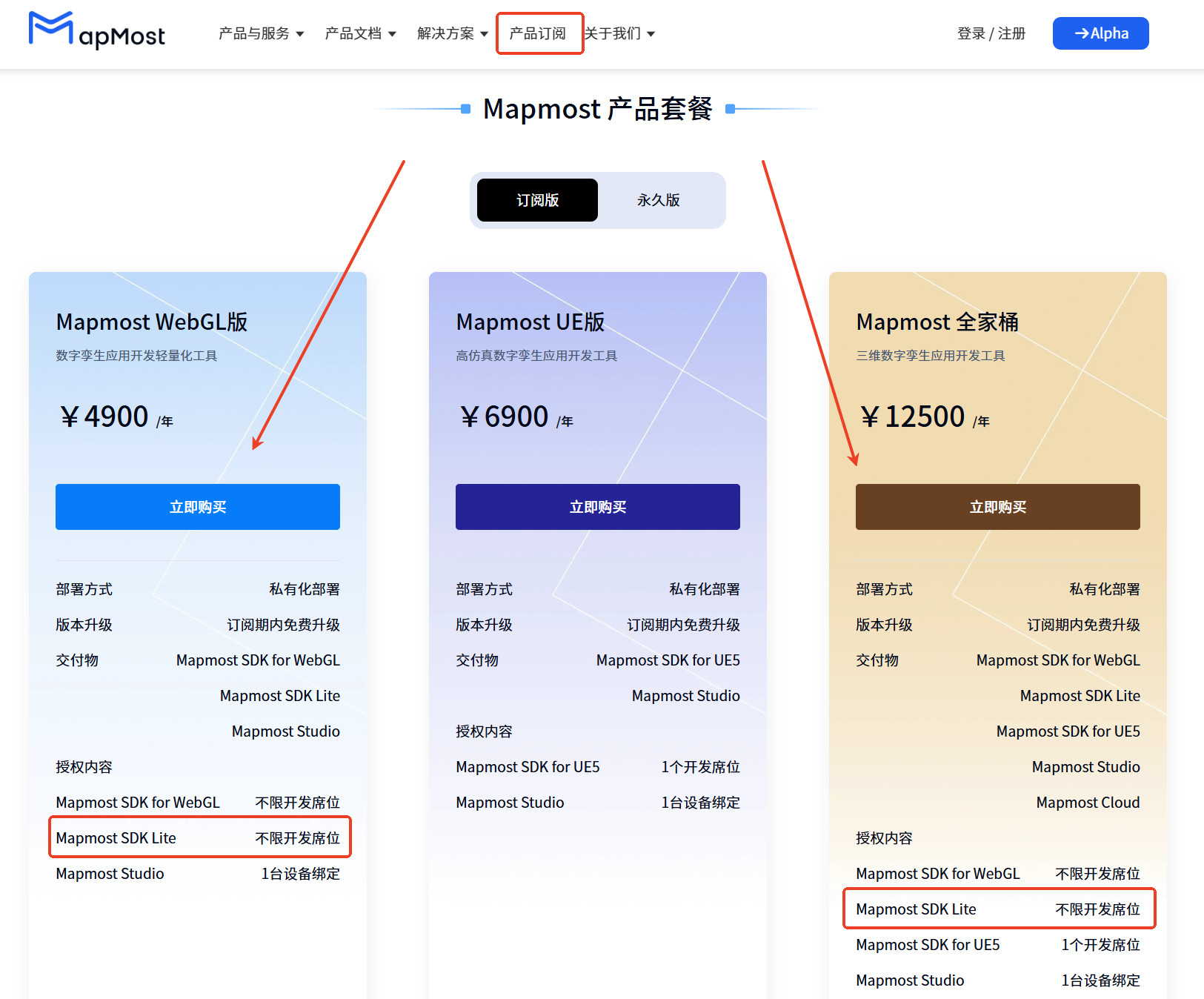The height and width of the screenshot is (999, 1204).
Task: Click 1个开发席位 in the 全家桶 card
Action: pyautogui.click(x=1100, y=945)
